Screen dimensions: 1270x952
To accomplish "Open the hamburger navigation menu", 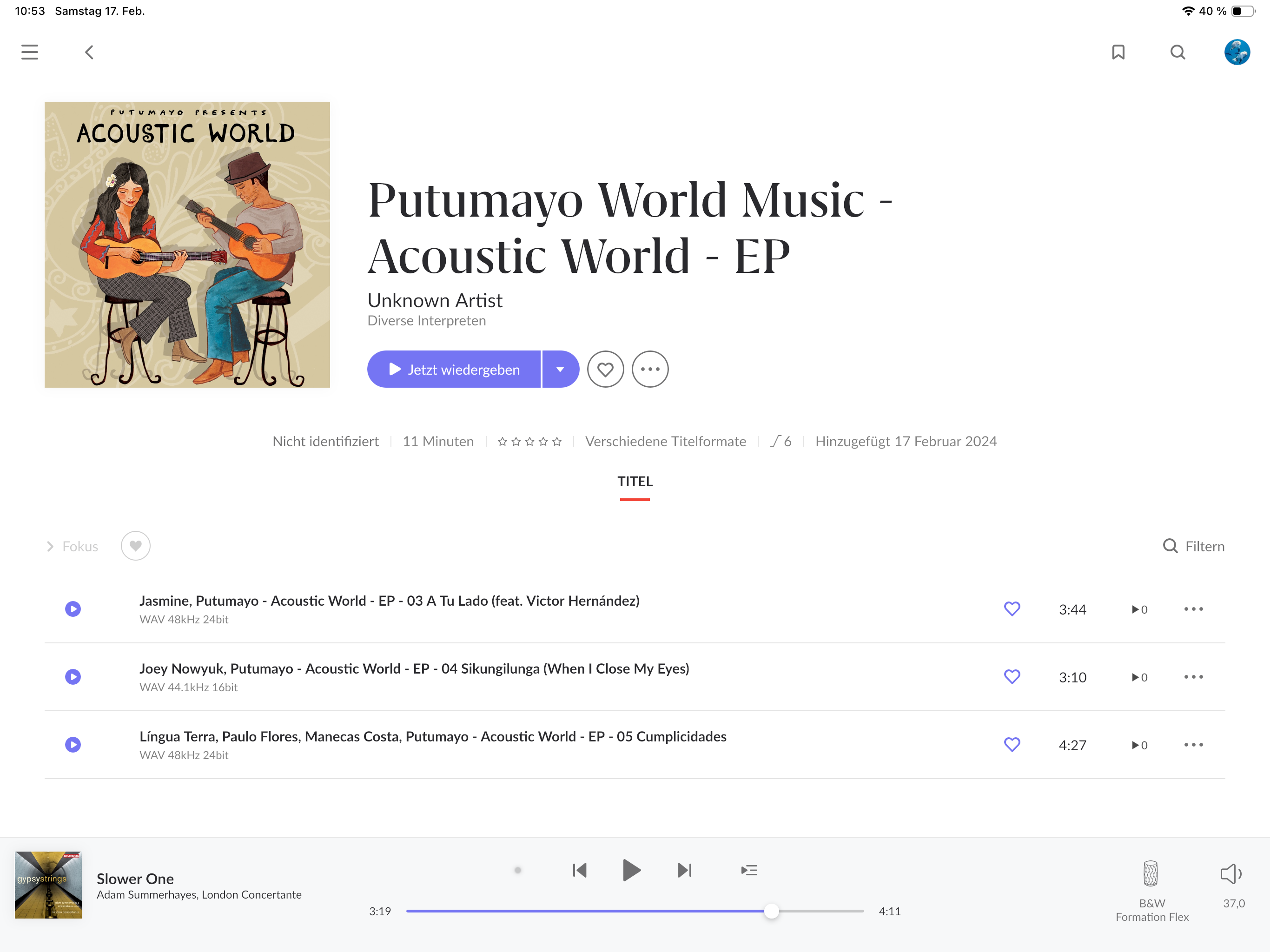I will [30, 52].
